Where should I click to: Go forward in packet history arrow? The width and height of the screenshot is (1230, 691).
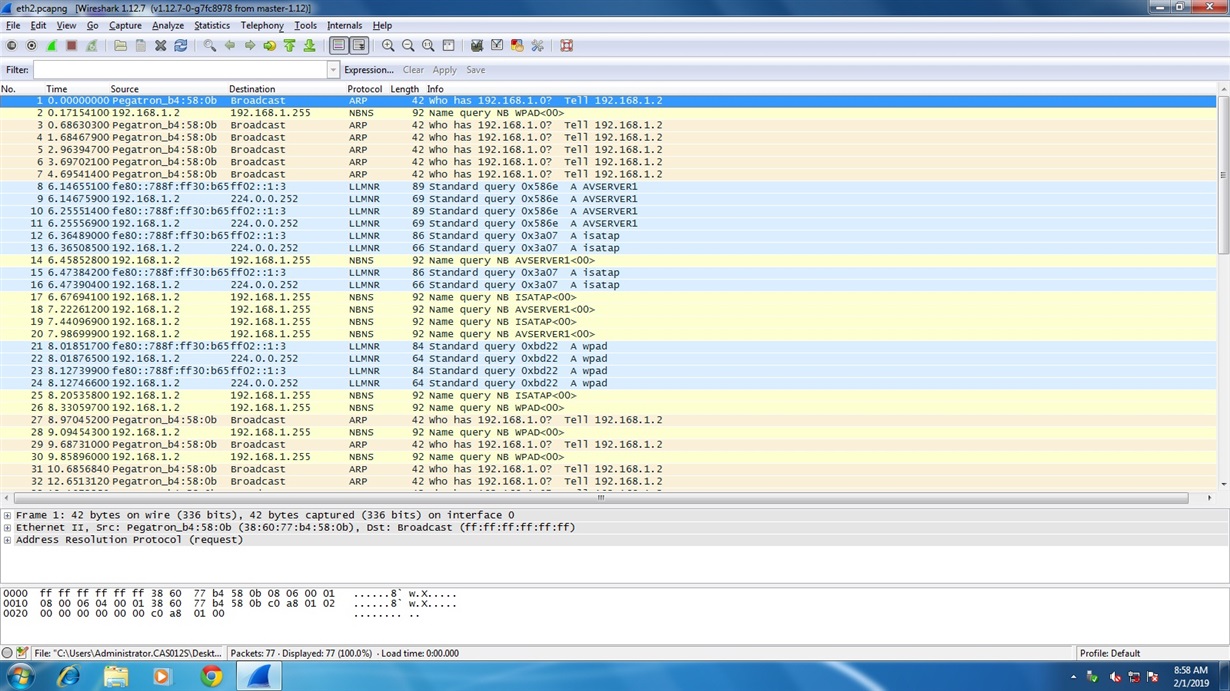coord(250,46)
